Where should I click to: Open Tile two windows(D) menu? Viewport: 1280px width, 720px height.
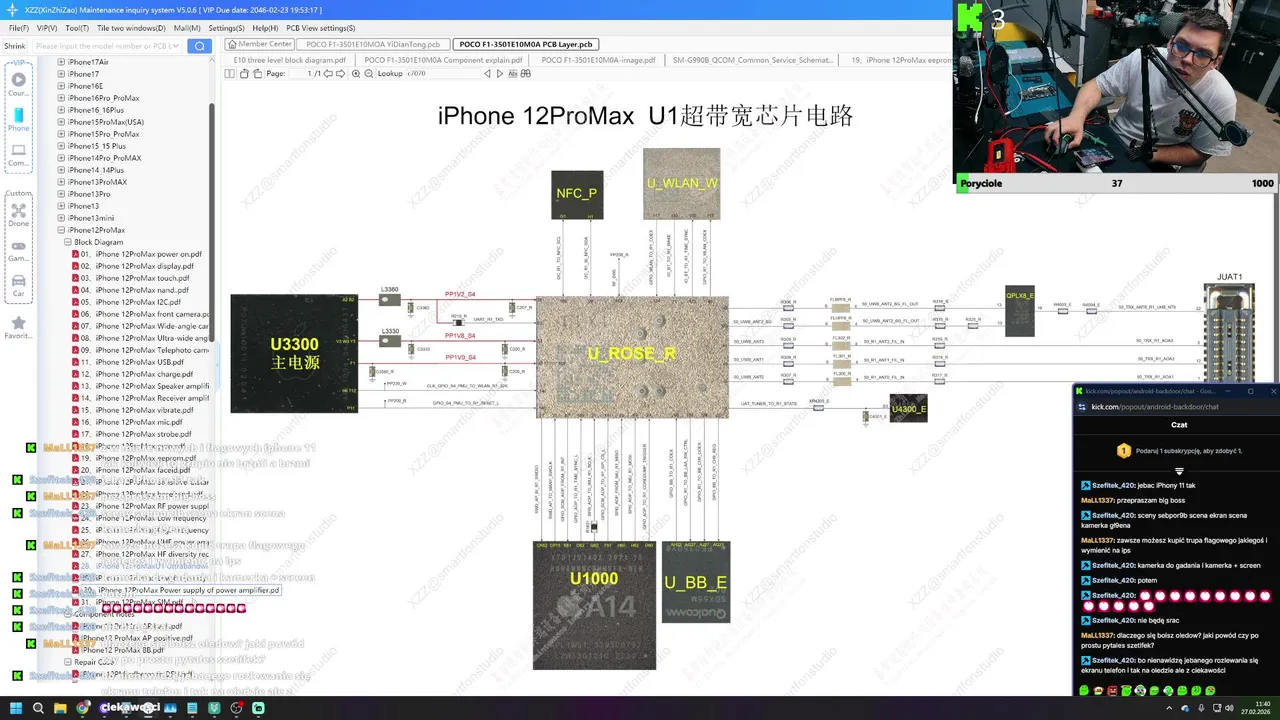pos(132,28)
